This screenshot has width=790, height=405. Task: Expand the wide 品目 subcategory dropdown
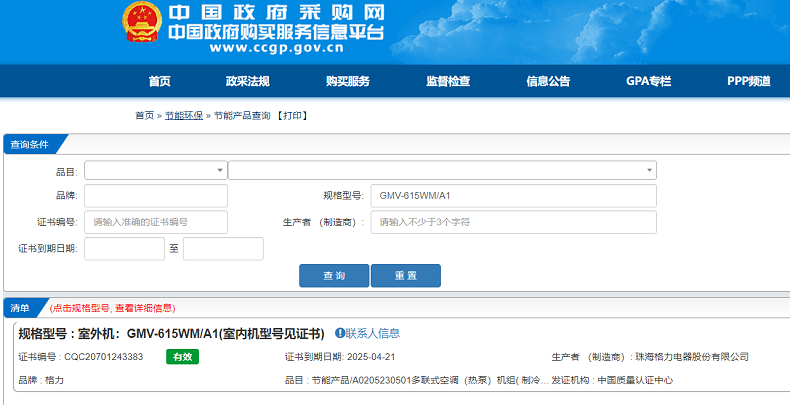442,170
